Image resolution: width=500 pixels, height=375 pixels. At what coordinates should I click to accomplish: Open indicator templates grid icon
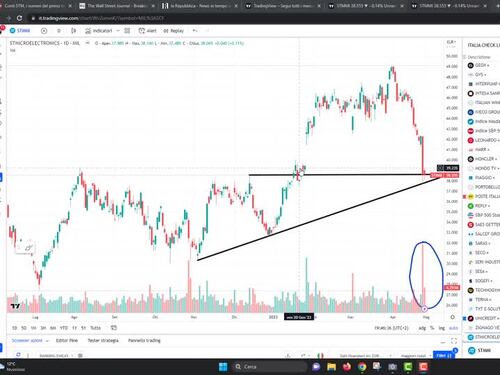[x=127, y=31]
